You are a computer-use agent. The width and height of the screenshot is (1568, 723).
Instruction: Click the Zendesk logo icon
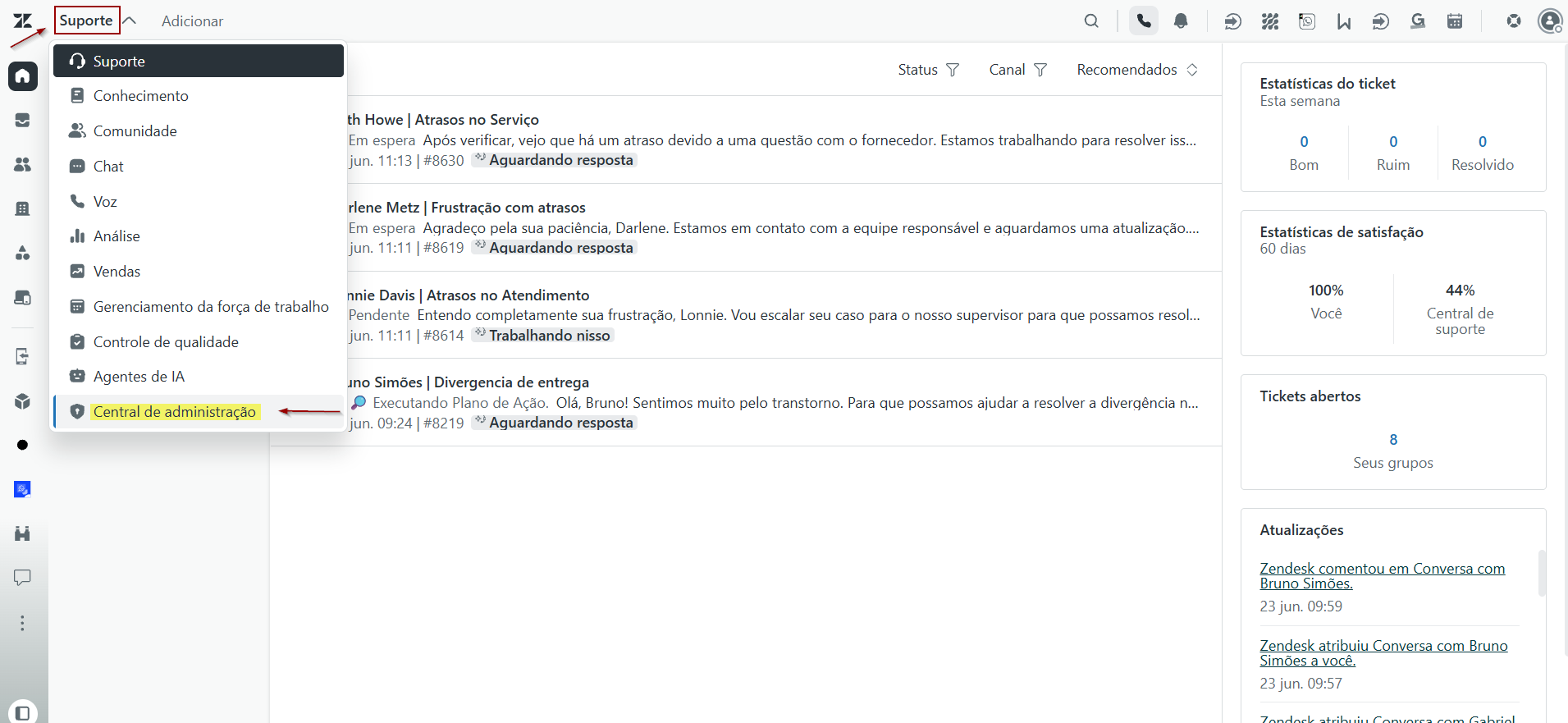coord(22,21)
